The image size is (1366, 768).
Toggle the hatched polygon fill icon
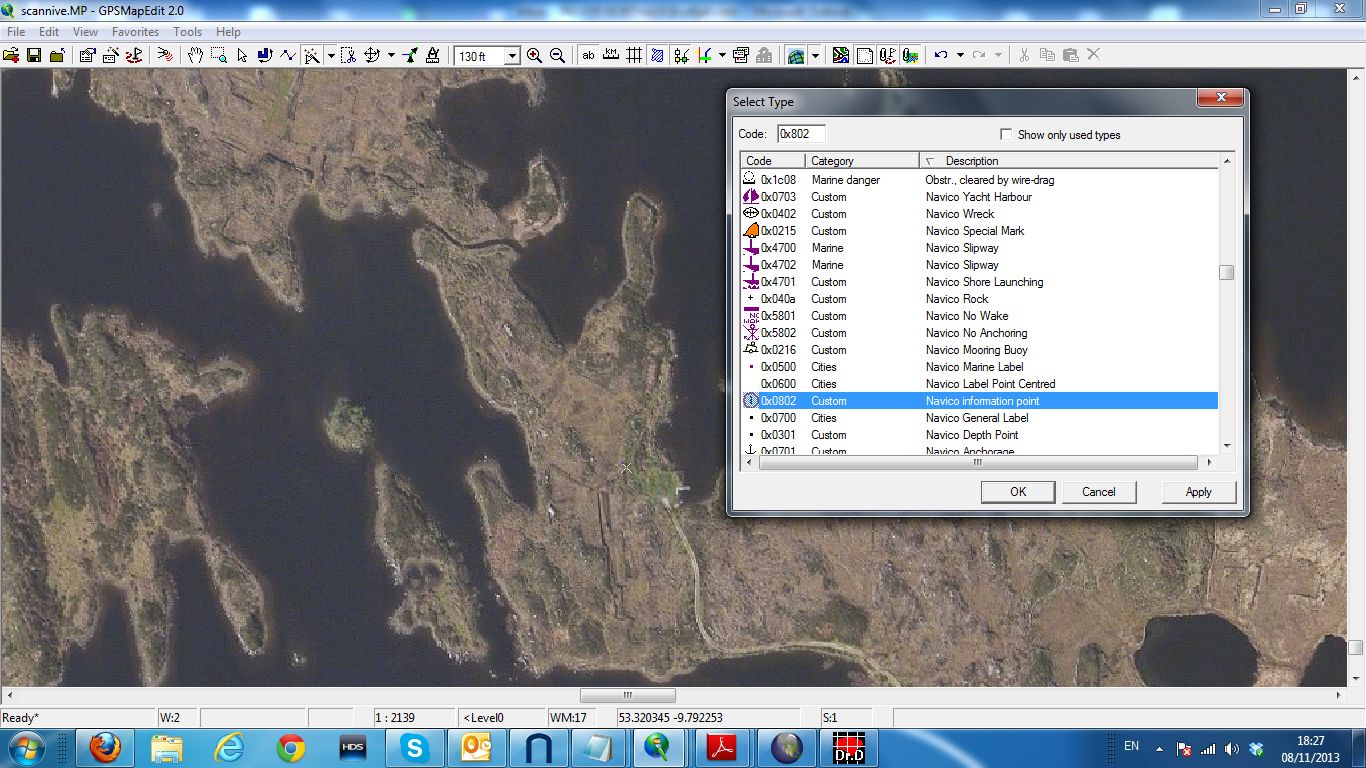(657, 55)
